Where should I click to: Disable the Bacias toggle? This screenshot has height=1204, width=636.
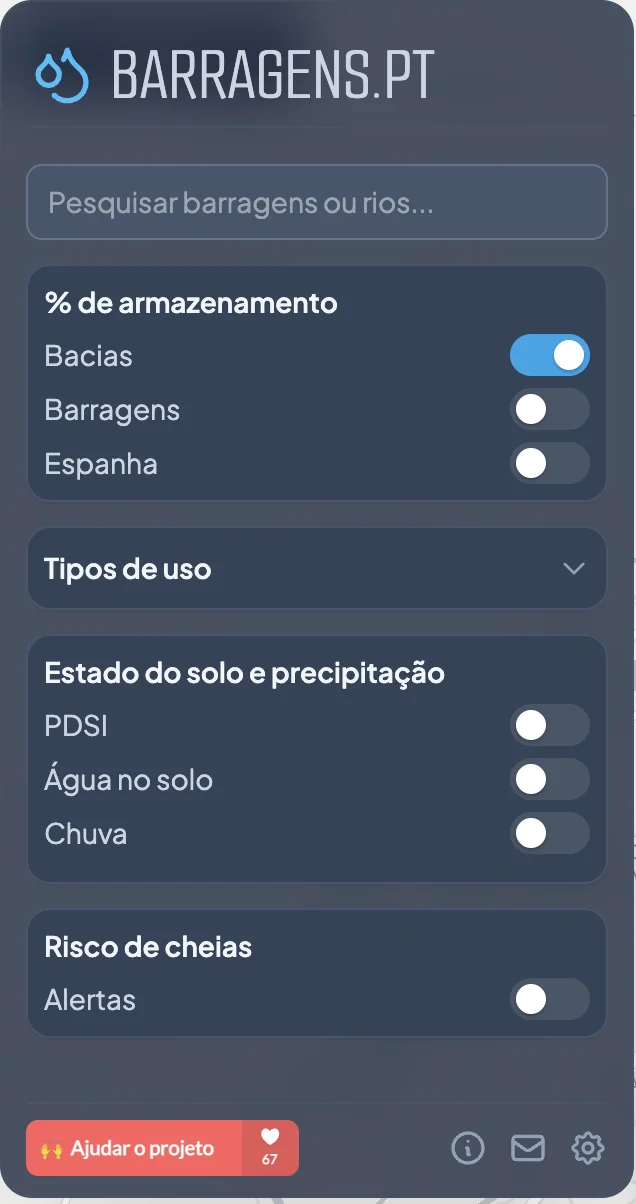pyautogui.click(x=550, y=355)
